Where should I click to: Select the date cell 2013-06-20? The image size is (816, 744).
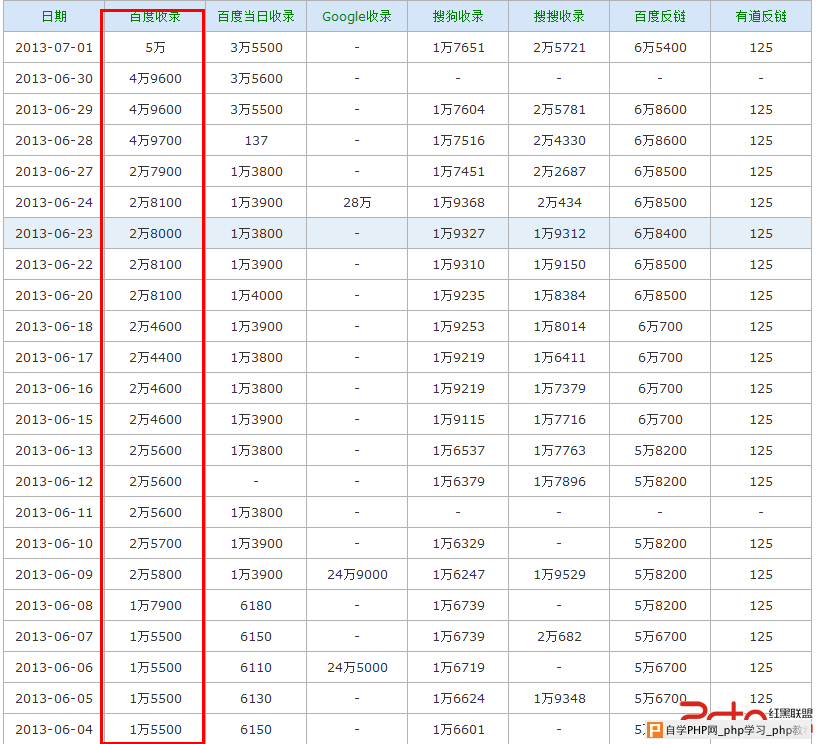[x=54, y=296]
